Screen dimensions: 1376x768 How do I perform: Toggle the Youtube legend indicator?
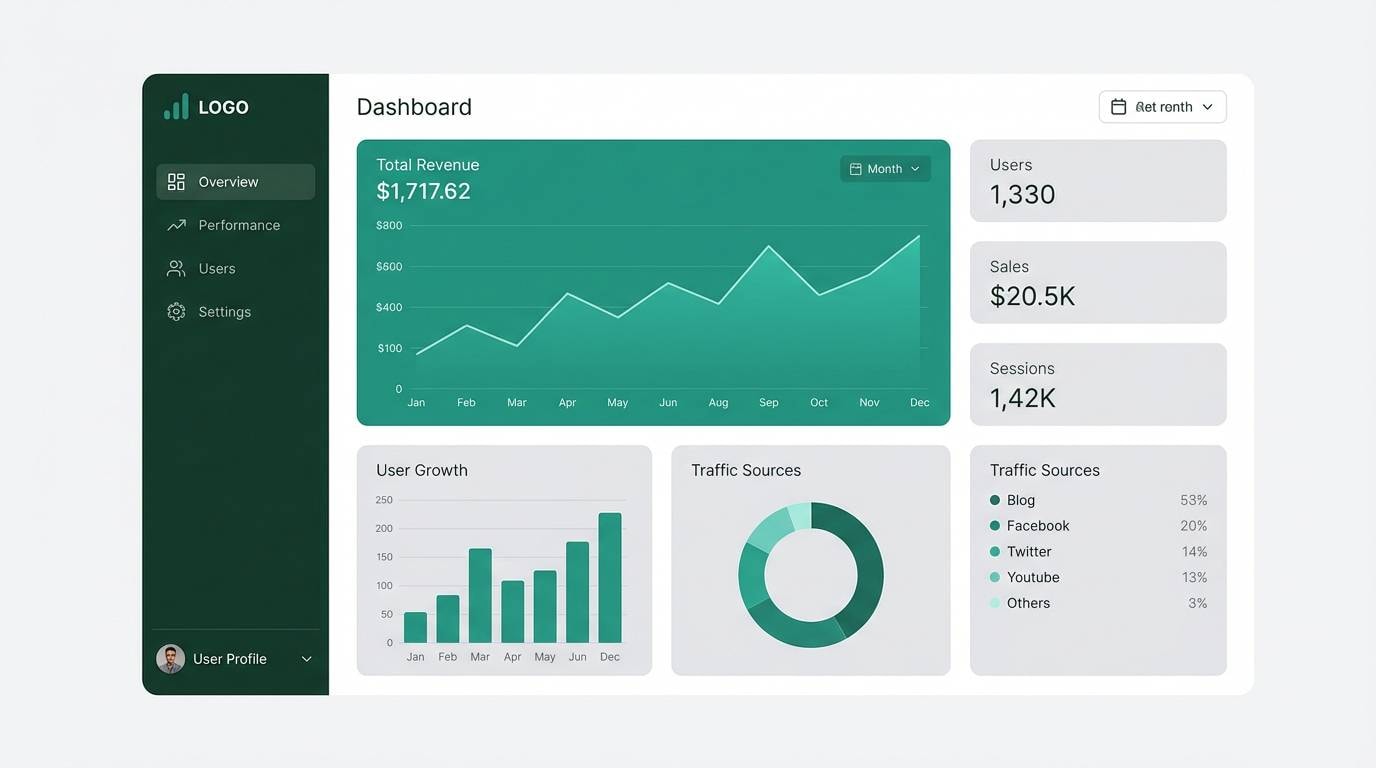995,577
